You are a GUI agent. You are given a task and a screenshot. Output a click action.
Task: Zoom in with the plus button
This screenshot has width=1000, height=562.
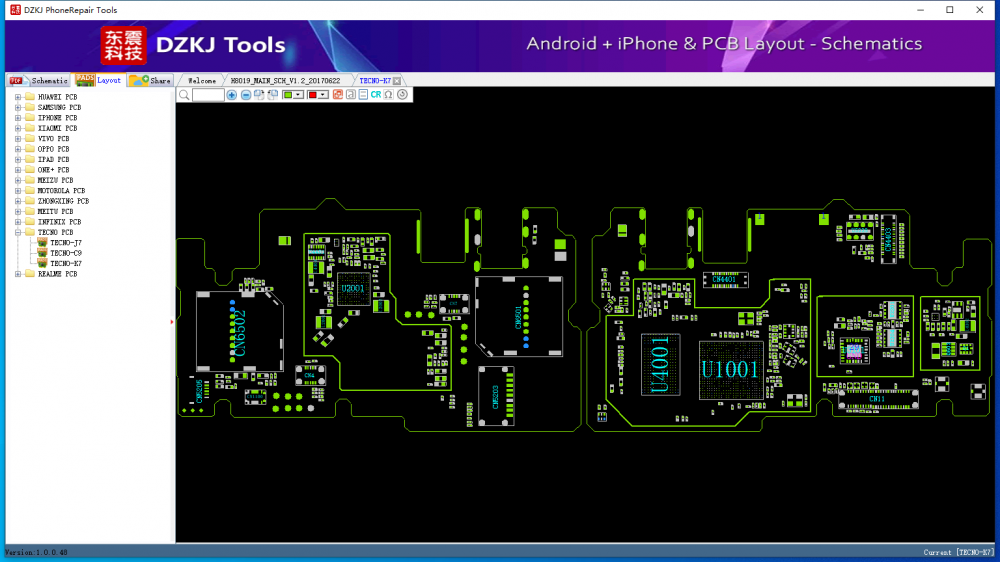click(x=232, y=95)
